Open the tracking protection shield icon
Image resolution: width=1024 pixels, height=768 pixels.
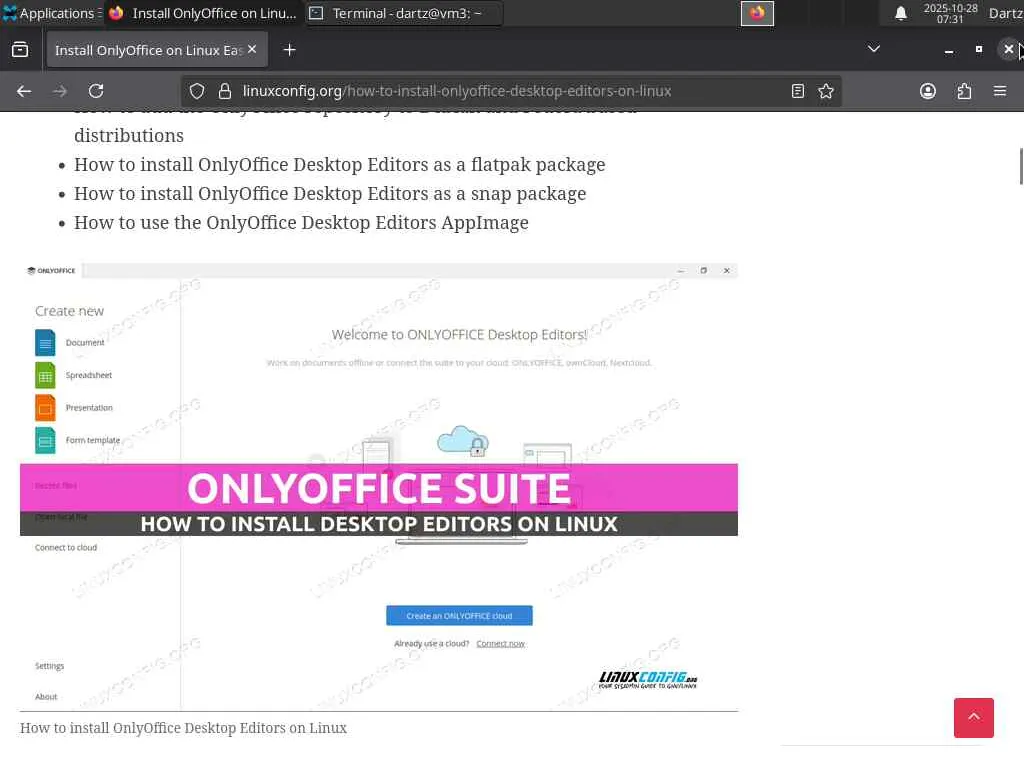tap(197, 91)
